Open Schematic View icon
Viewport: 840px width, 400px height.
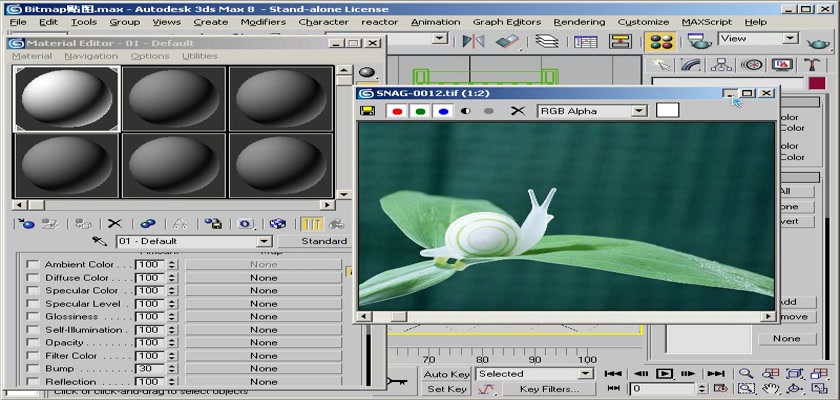click(620, 41)
